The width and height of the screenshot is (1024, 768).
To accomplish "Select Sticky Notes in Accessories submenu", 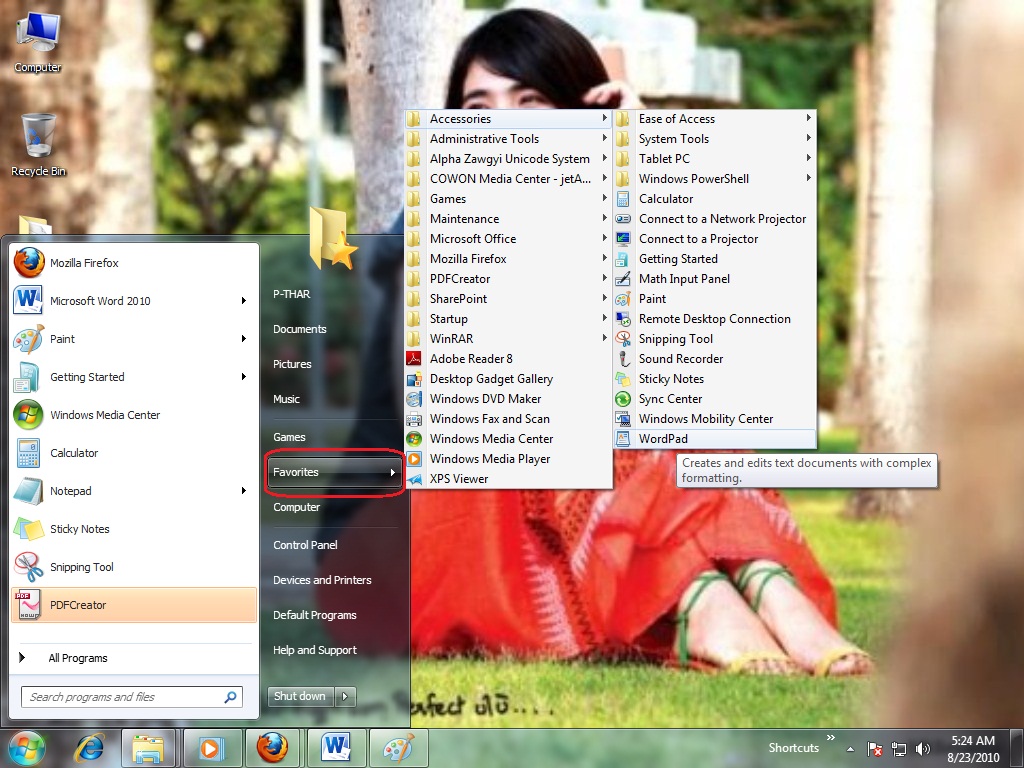I will [714, 379].
